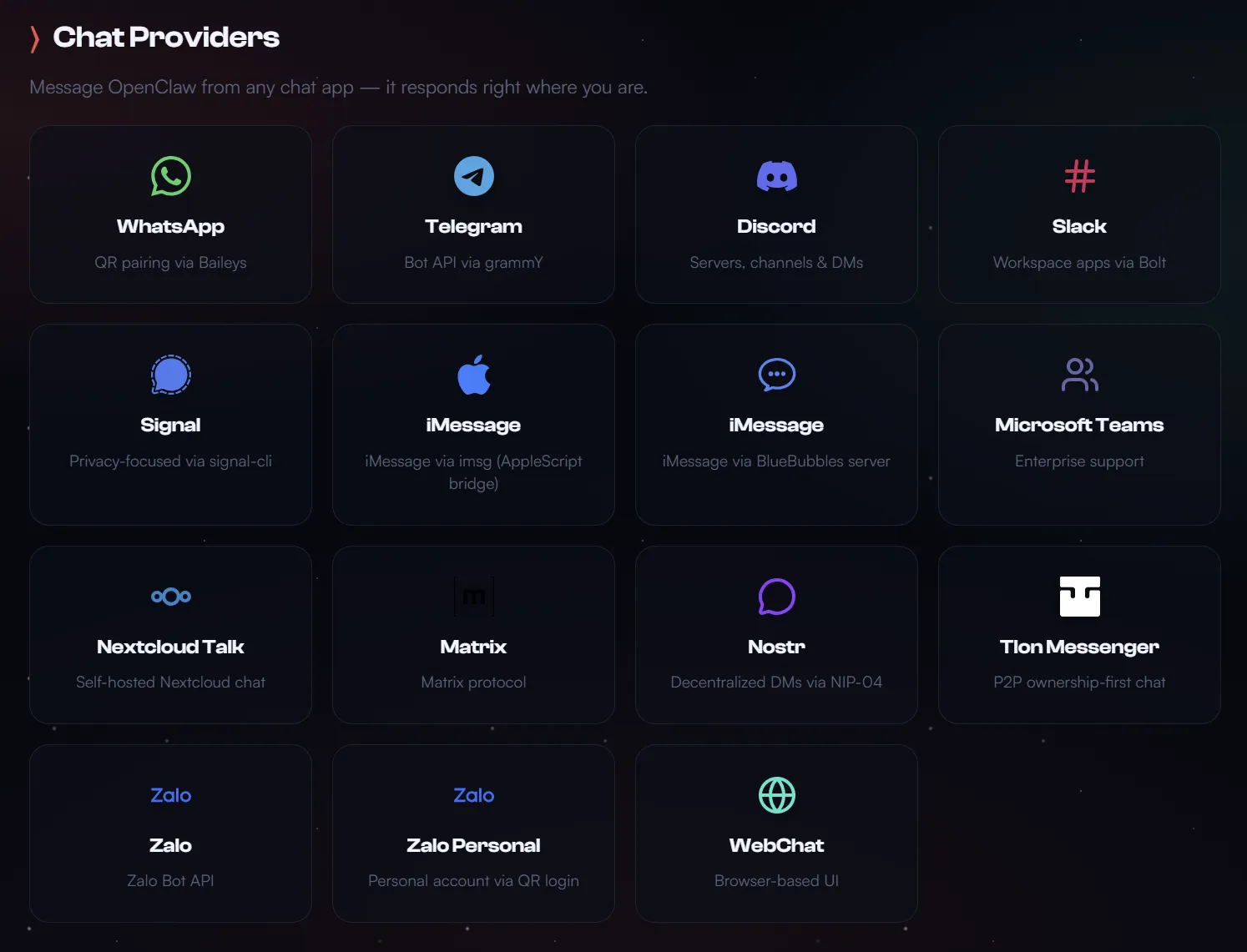Click the QR pairing via Baileys text

pos(170,262)
